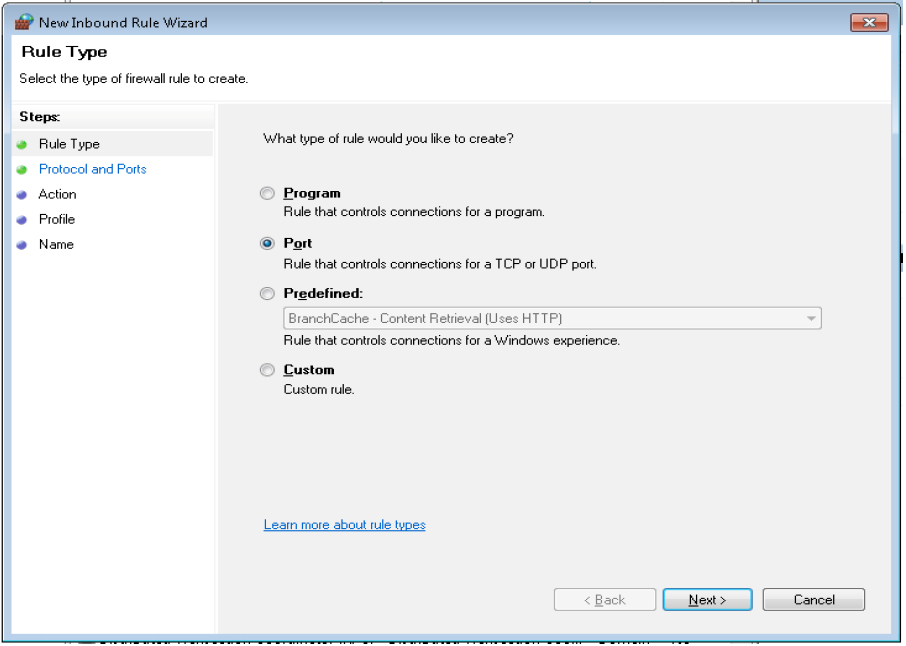The image size is (906, 646).
Task: Click blue bullet beside Profile step
Action: [x=22, y=220]
